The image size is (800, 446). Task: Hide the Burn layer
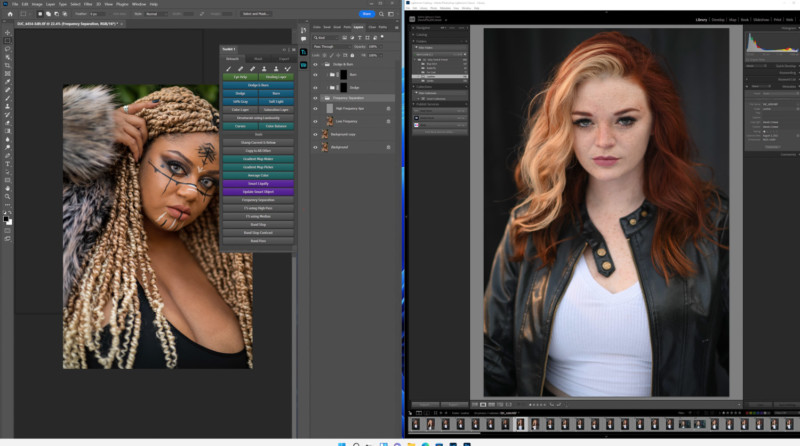[315, 75]
